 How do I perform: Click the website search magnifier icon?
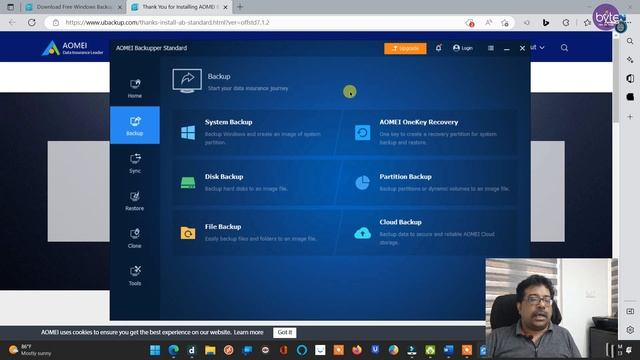pyautogui.click(x=564, y=48)
